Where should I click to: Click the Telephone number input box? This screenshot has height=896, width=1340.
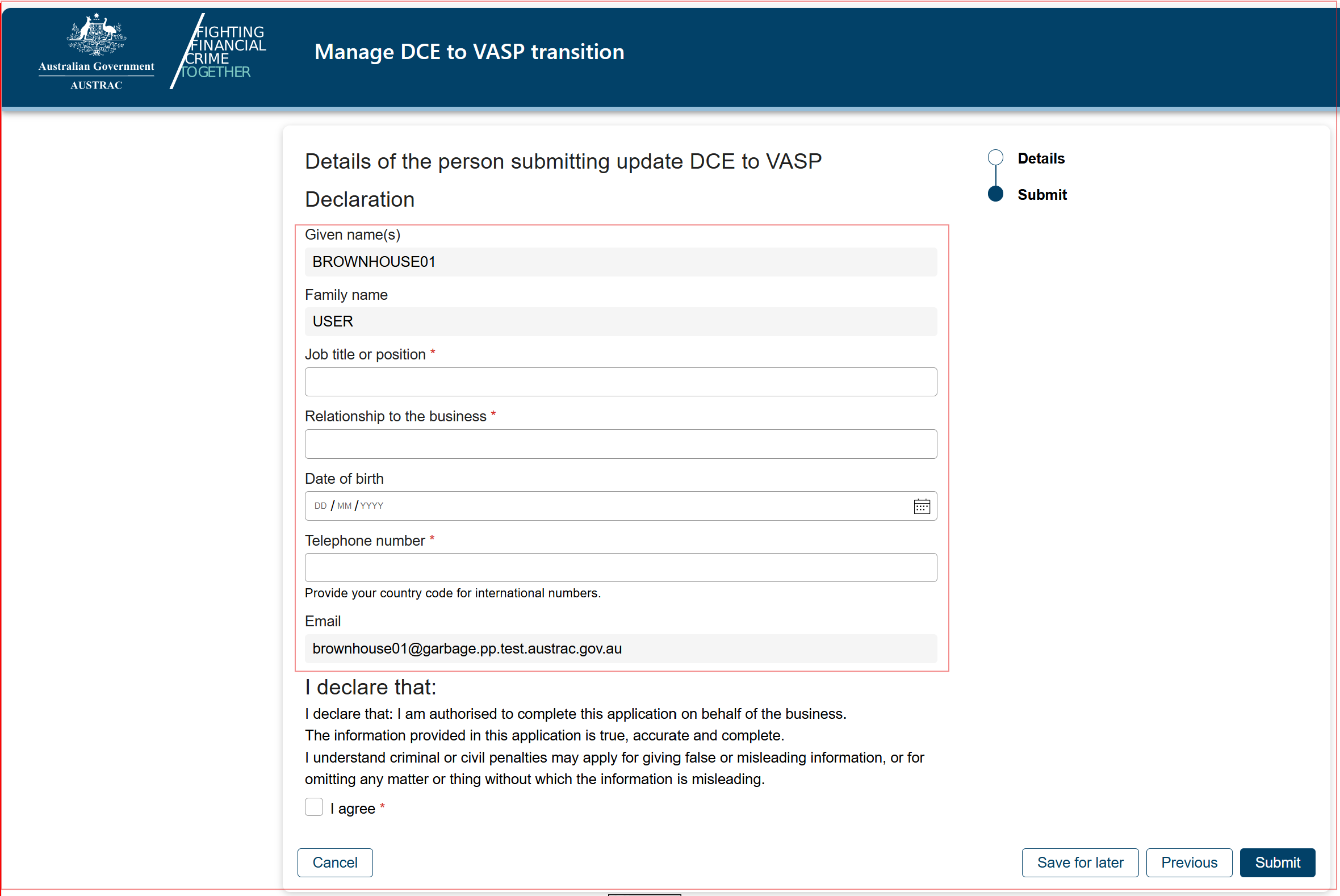tap(621, 567)
